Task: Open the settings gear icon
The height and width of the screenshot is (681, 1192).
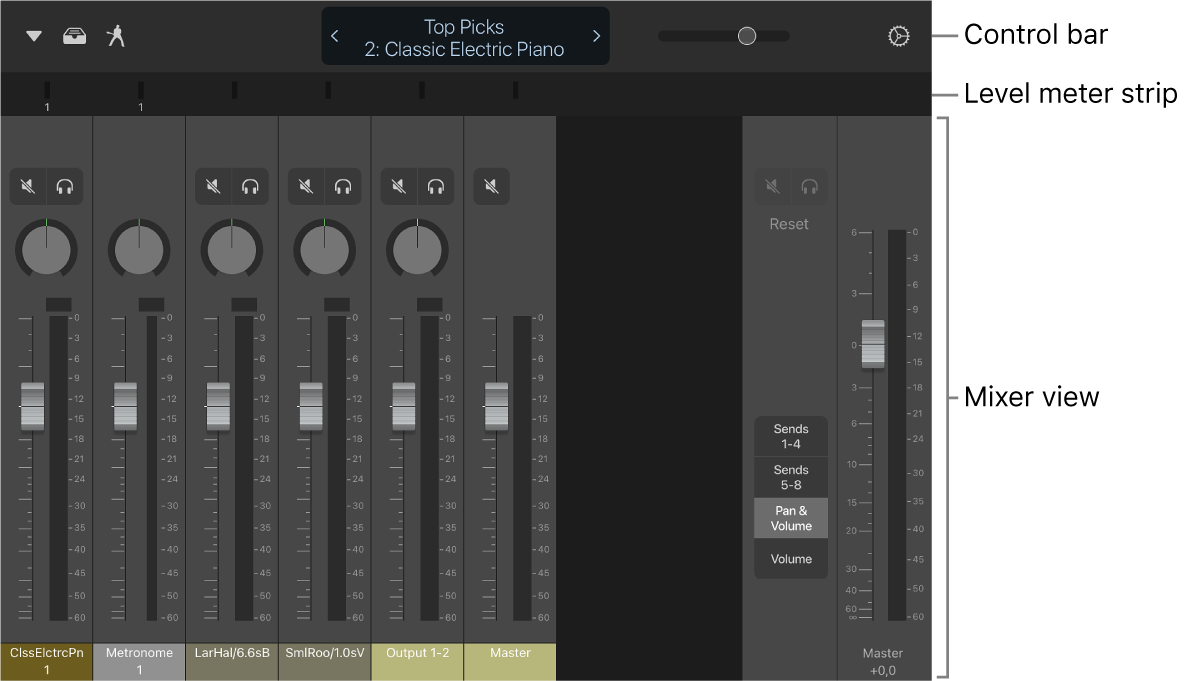Action: click(898, 36)
